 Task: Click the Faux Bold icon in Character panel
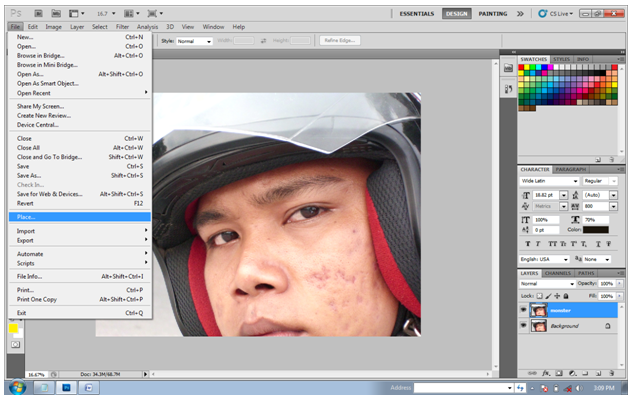click(527, 244)
